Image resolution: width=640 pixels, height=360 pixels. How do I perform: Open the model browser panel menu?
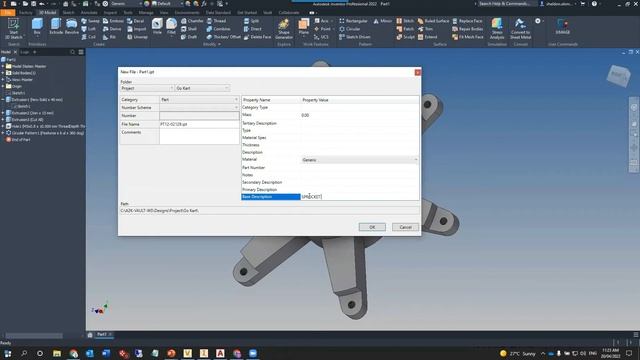coord(81,52)
